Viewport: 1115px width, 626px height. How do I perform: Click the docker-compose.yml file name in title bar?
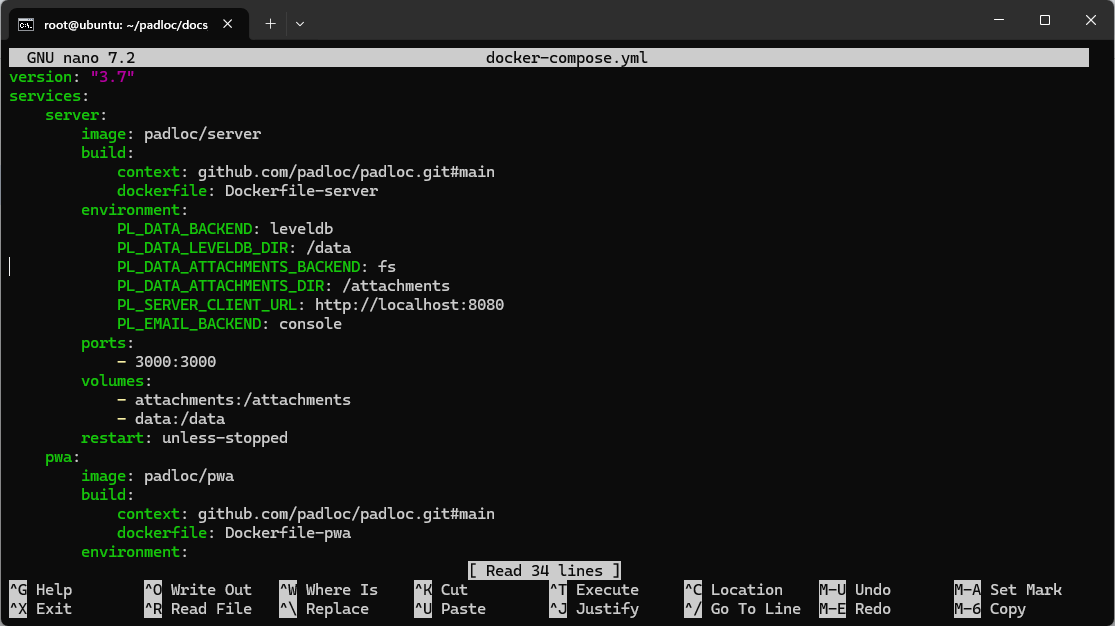click(x=567, y=58)
